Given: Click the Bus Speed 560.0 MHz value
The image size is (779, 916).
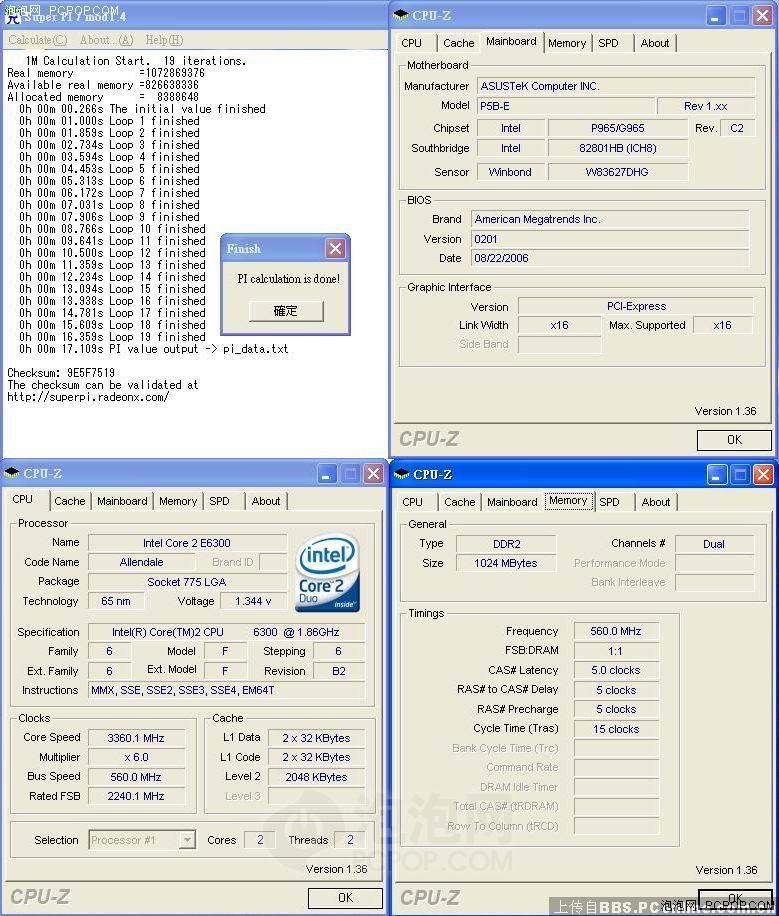Looking at the screenshot, I should tap(136, 777).
